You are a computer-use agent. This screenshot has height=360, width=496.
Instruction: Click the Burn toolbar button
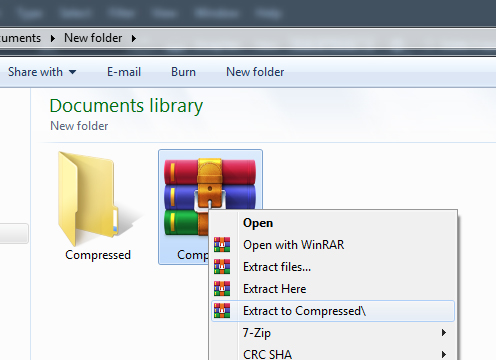coord(183,72)
